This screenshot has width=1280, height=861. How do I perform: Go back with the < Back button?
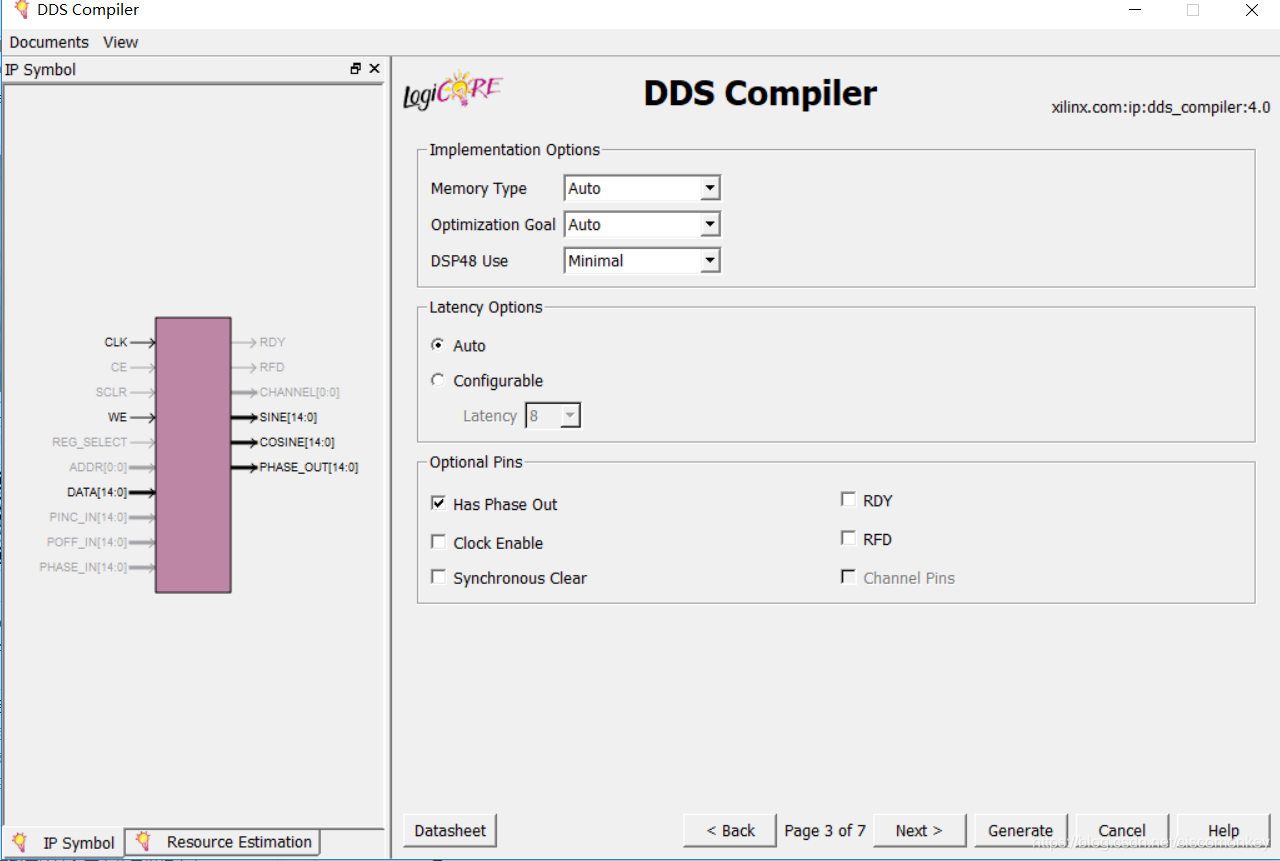pyautogui.click(x=730, y=830)
